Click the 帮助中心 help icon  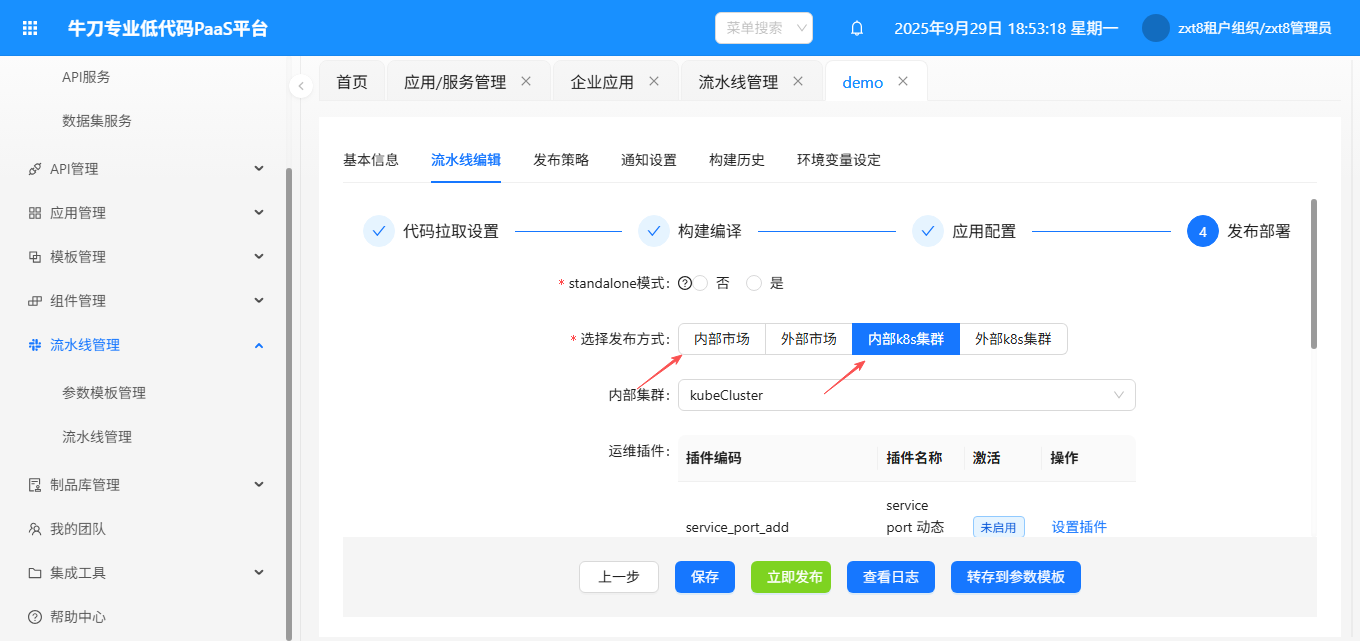pyautogui.click(x=35, y=617)
